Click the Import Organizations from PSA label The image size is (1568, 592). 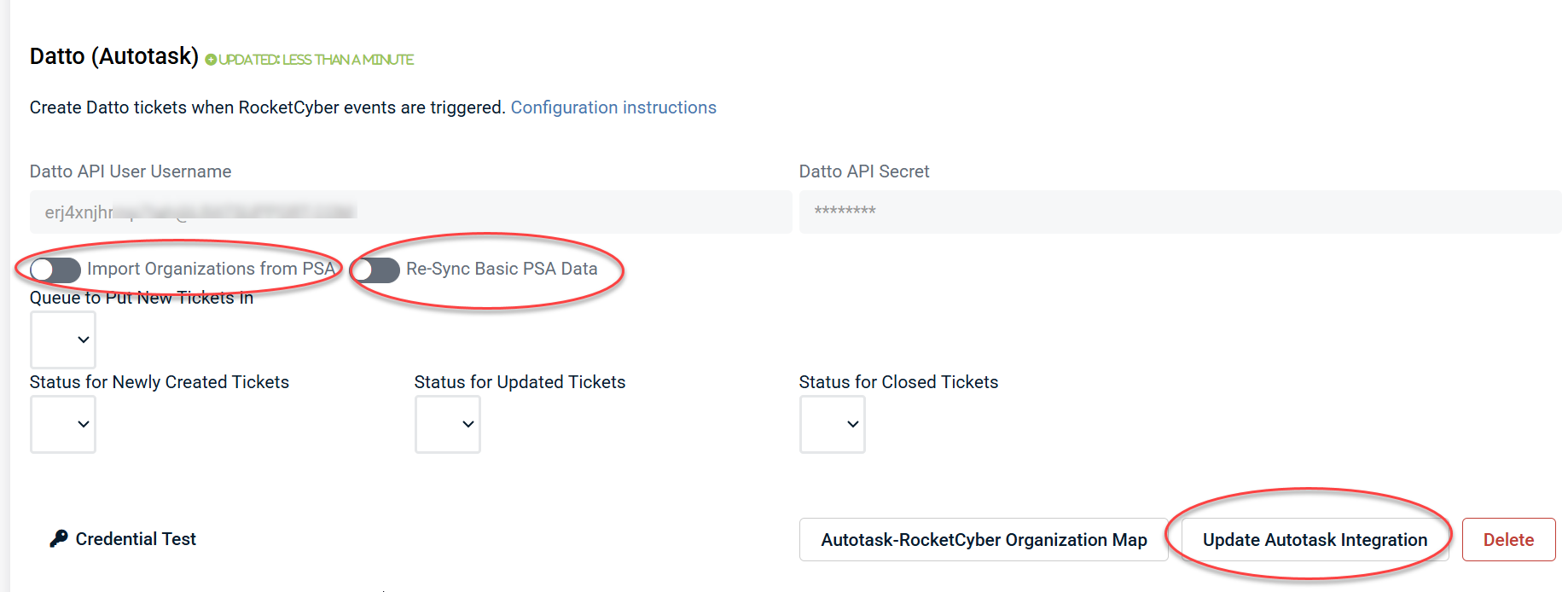[211, 269]
